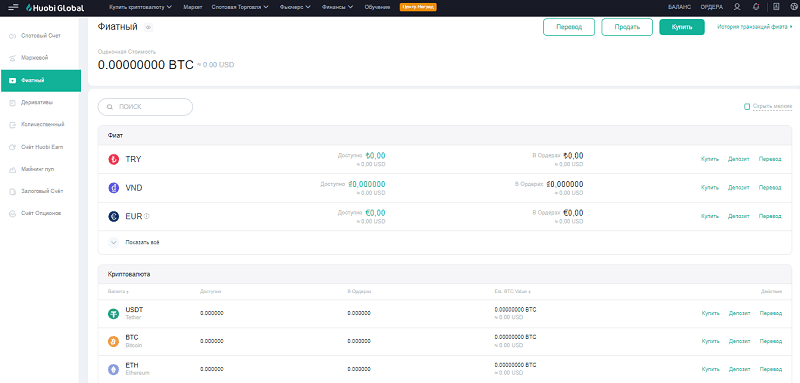Open История транзакций фиата link
The width and height of the screenshot is (800, 383).
755,27
